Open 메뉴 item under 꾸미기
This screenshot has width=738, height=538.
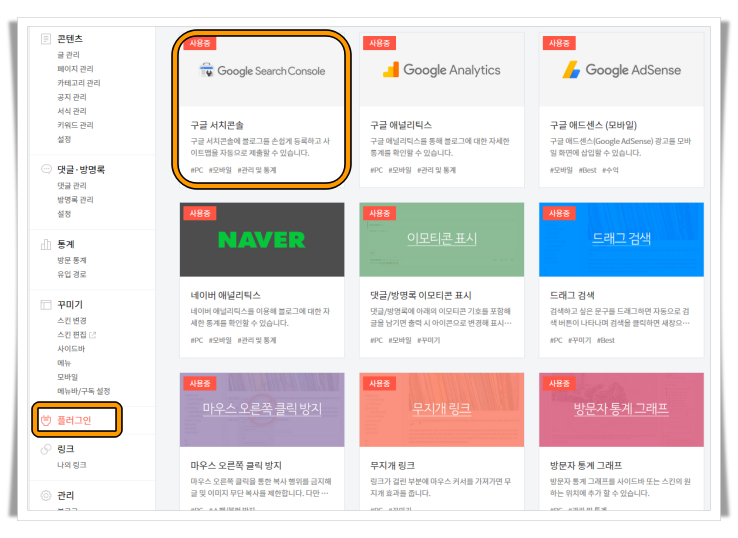pyautogui.click(x=64, y=363)
